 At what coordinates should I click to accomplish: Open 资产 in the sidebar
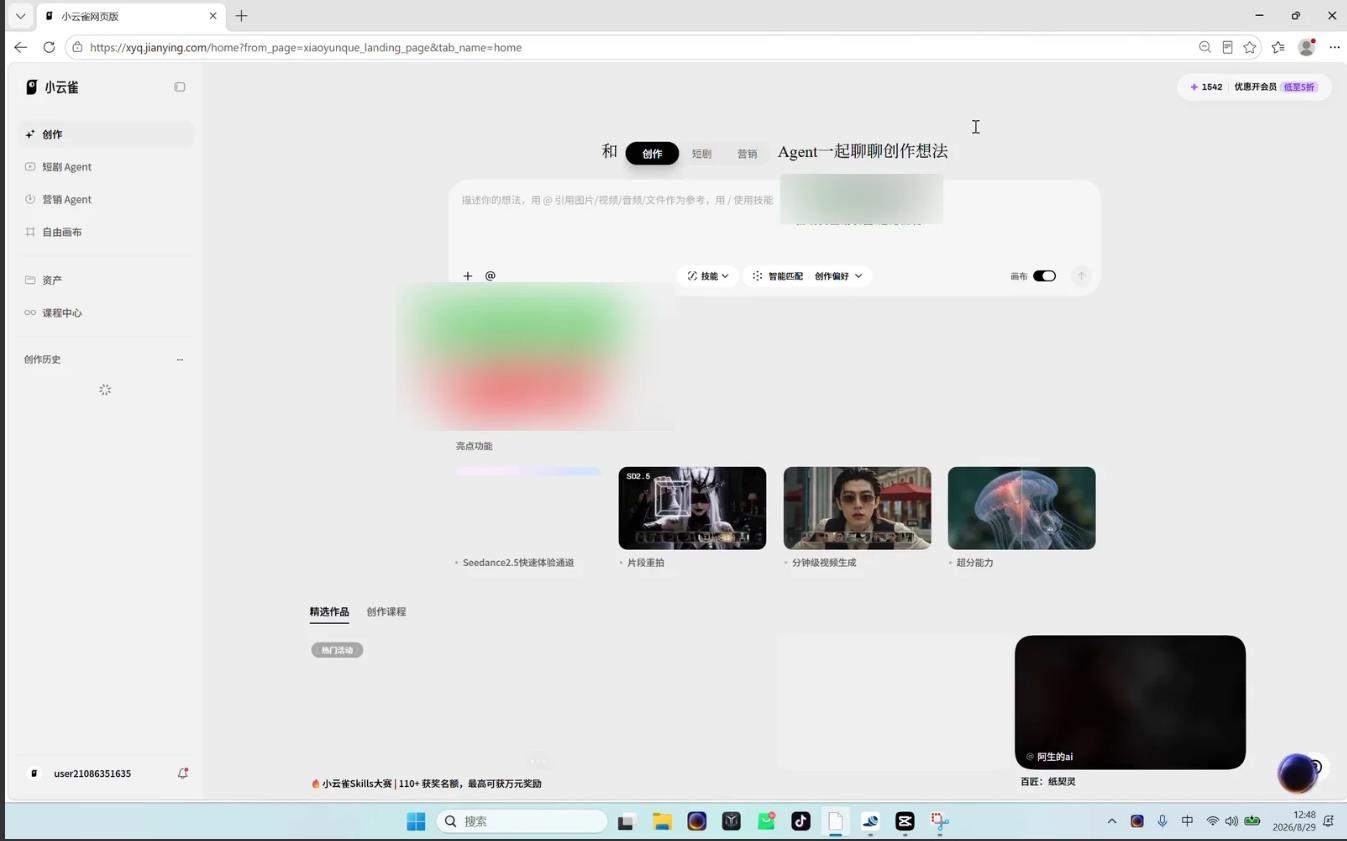105,280
